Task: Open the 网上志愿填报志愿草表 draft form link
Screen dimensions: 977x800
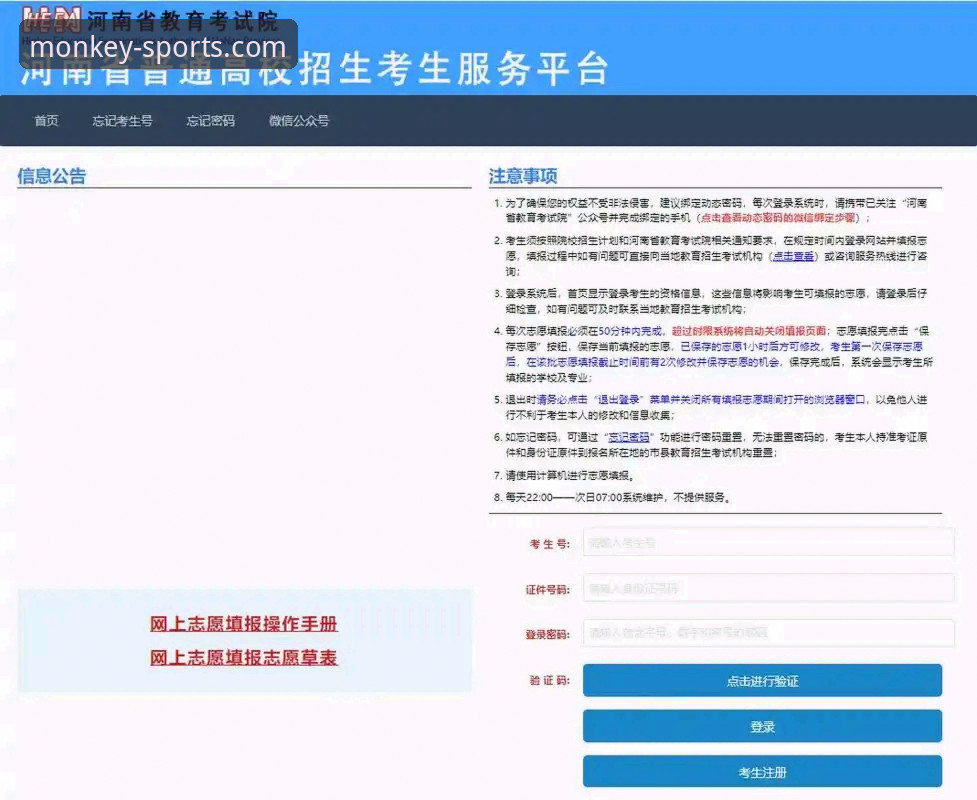Action: click(x=243, y=658)
